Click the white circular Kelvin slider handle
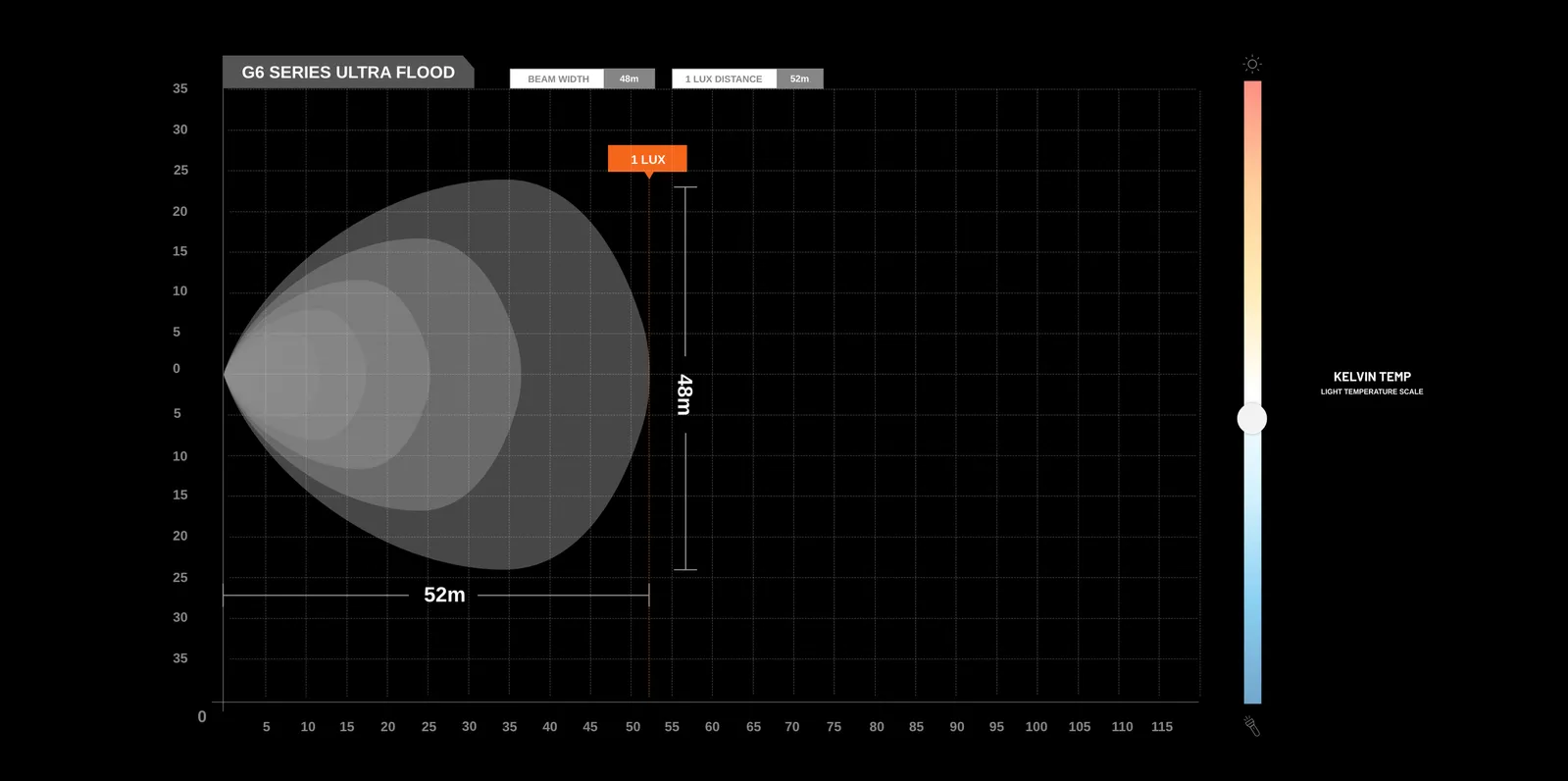 point(1252,419)
